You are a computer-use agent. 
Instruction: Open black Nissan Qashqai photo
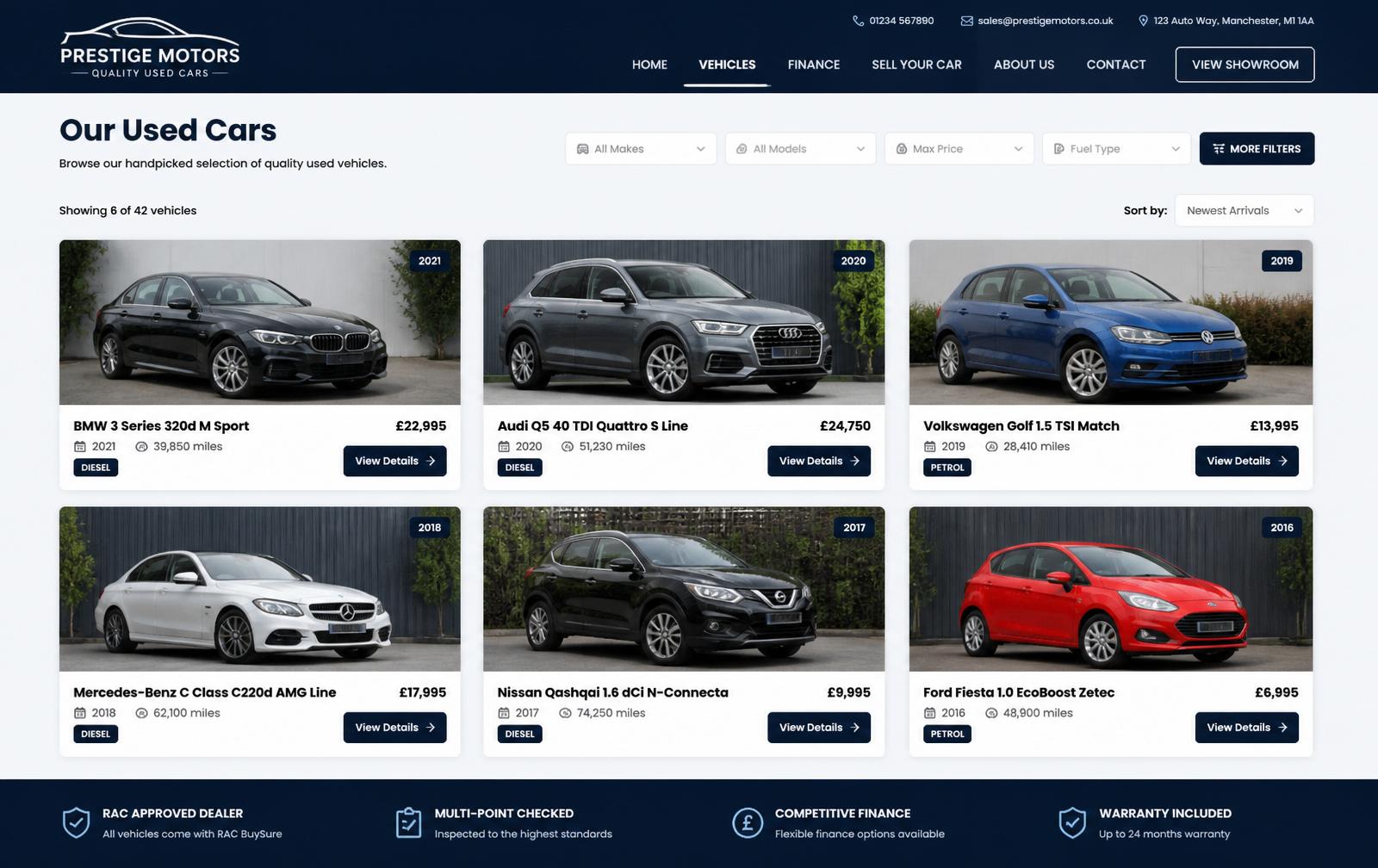tap(684, 589)
